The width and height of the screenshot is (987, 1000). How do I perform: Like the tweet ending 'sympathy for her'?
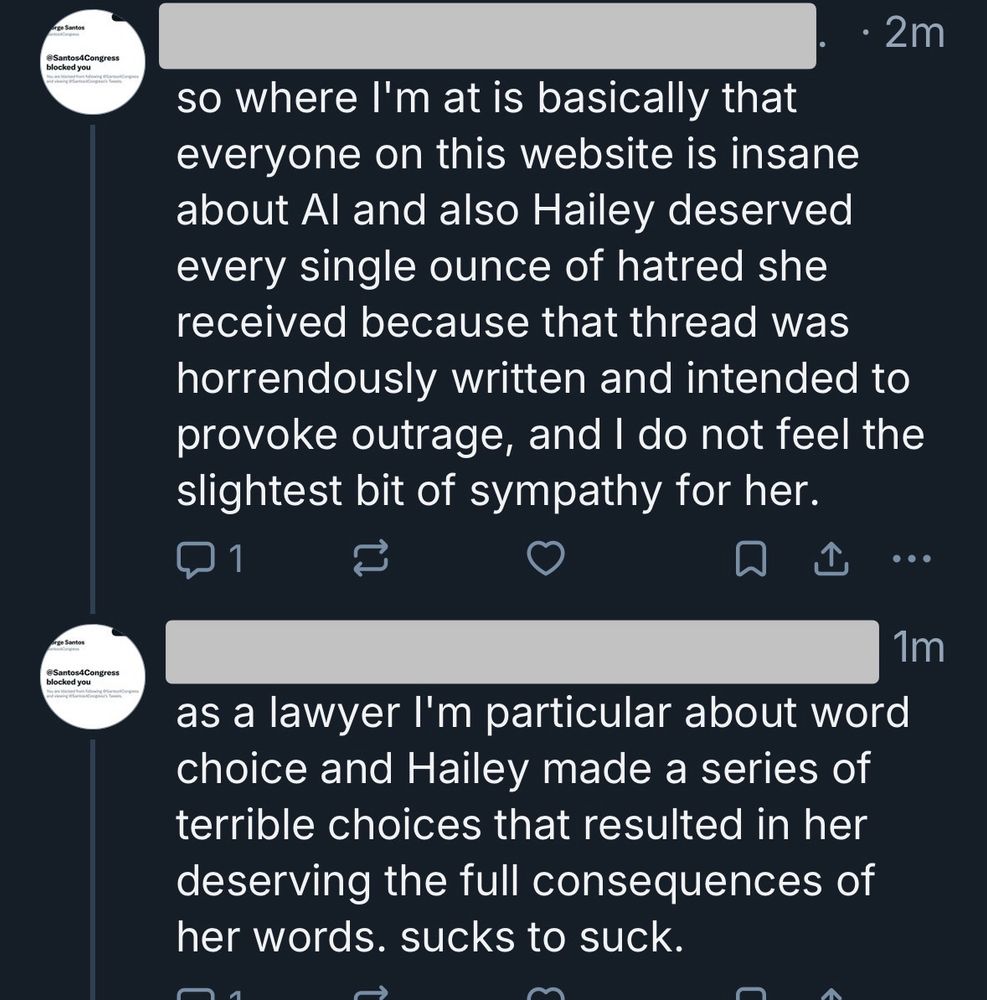point(545,560)
